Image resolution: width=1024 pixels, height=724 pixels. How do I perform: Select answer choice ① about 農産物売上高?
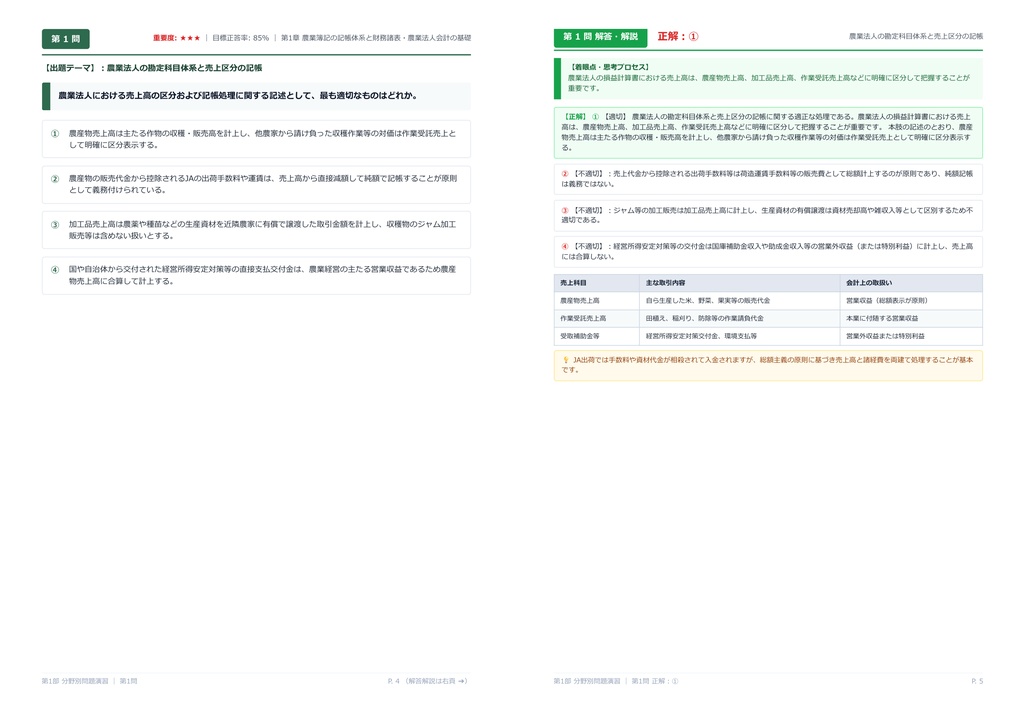pyautogui.click(x=257, y=139)
